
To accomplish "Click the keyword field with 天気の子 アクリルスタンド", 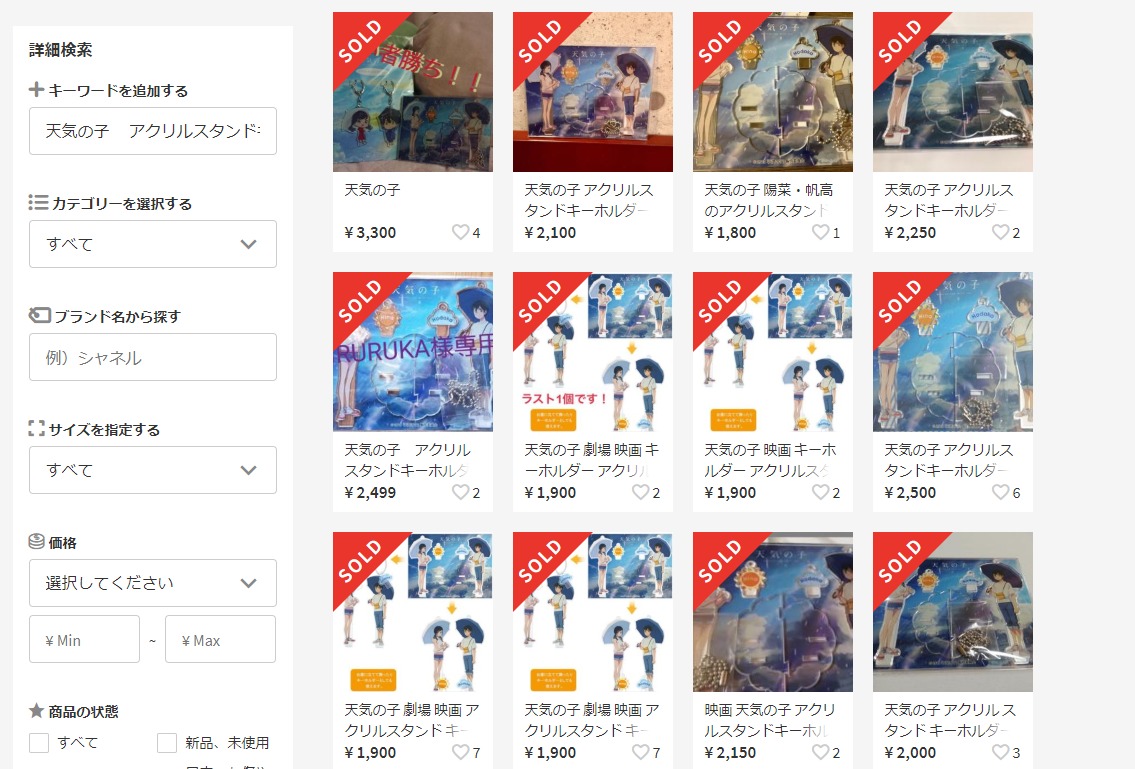I will click(153, 131).
